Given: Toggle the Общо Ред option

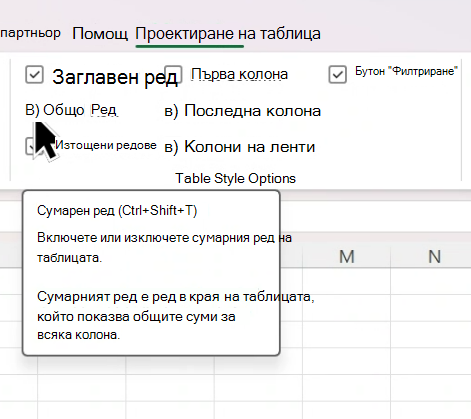Looking at the screenshot, I should (71, 110).
